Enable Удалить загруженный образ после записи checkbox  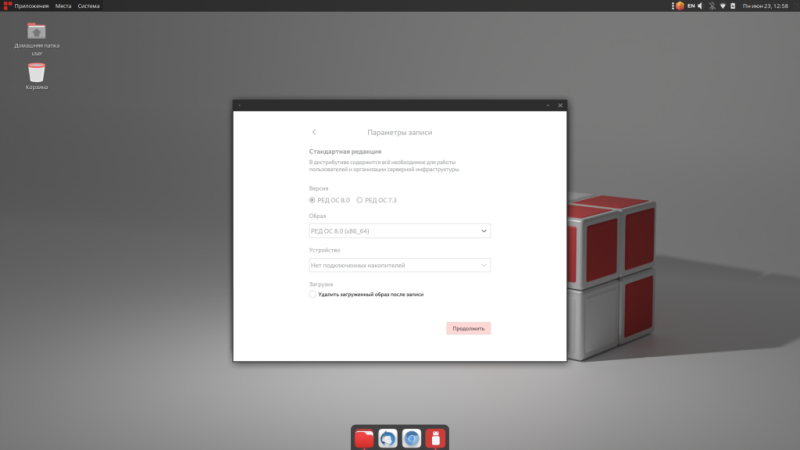click(313, 295)
